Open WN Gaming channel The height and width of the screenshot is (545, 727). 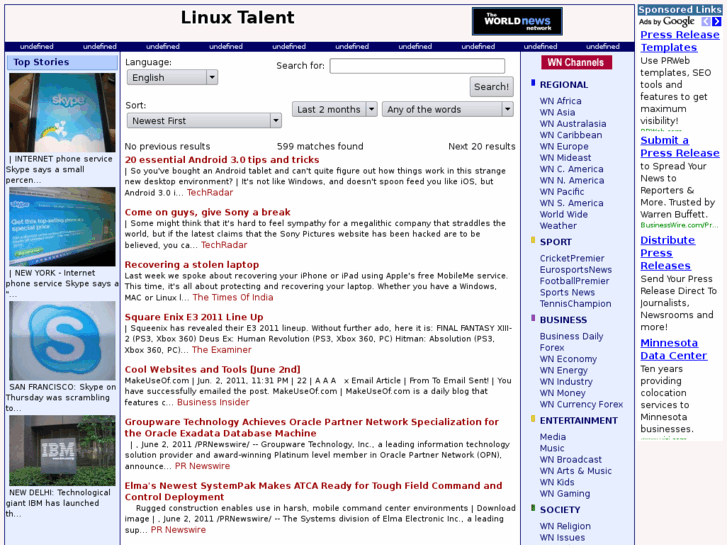(x=565, y=494)
